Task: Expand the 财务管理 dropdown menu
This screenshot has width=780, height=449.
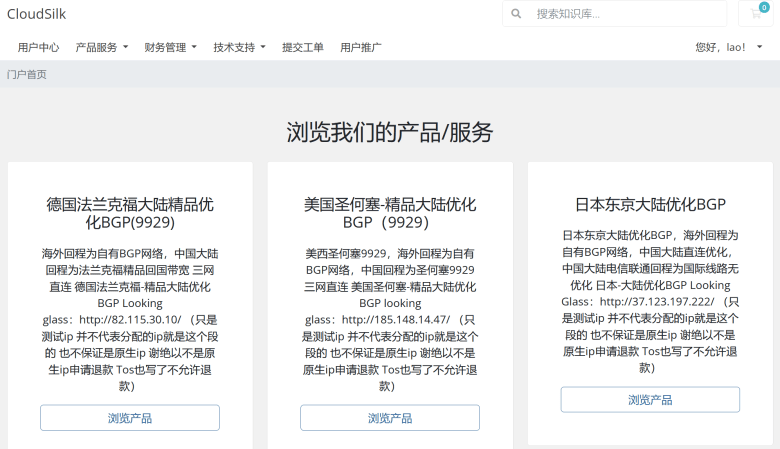Action: (x=170, y=47)
